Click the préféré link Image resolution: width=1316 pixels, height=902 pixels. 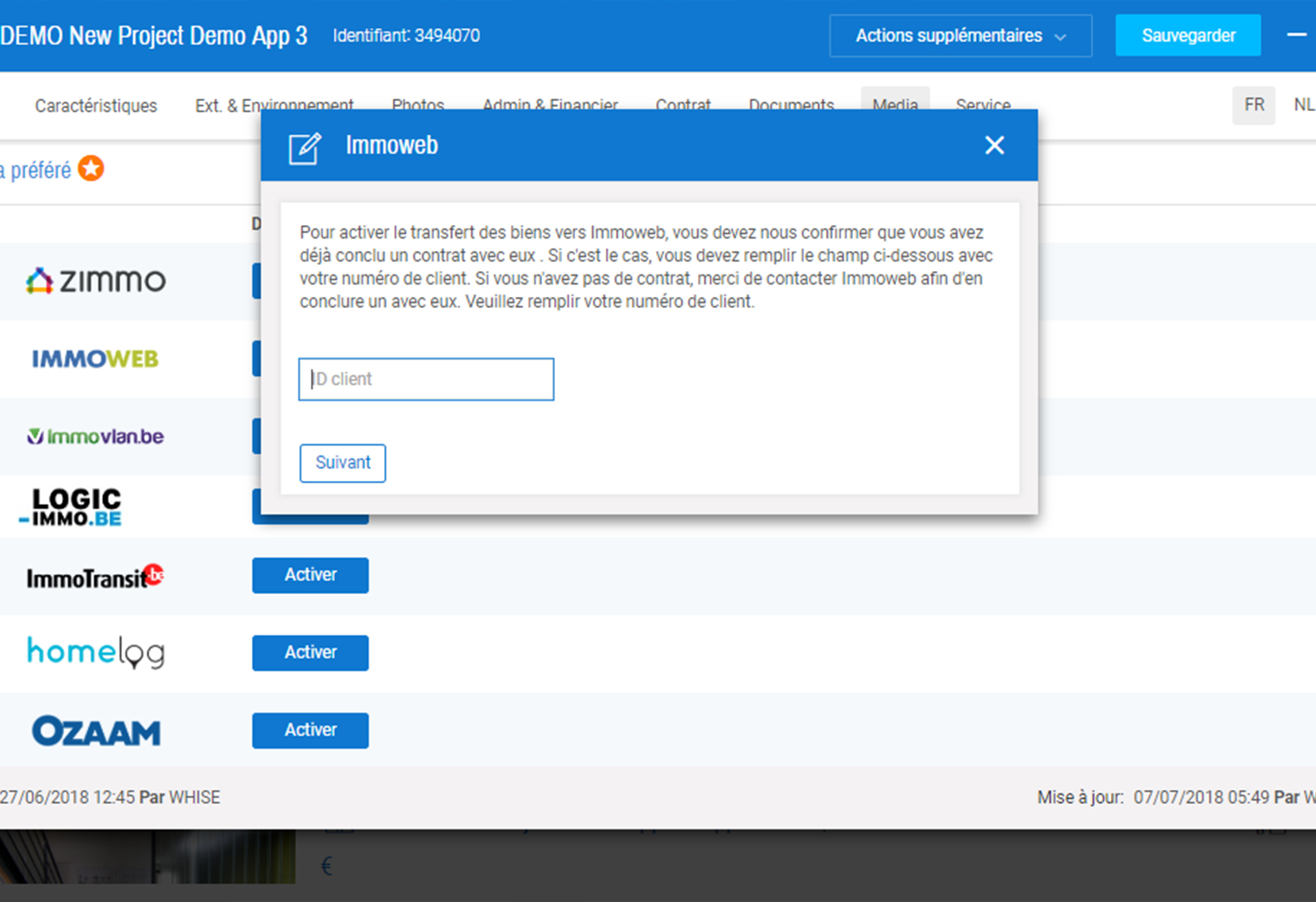36,170
